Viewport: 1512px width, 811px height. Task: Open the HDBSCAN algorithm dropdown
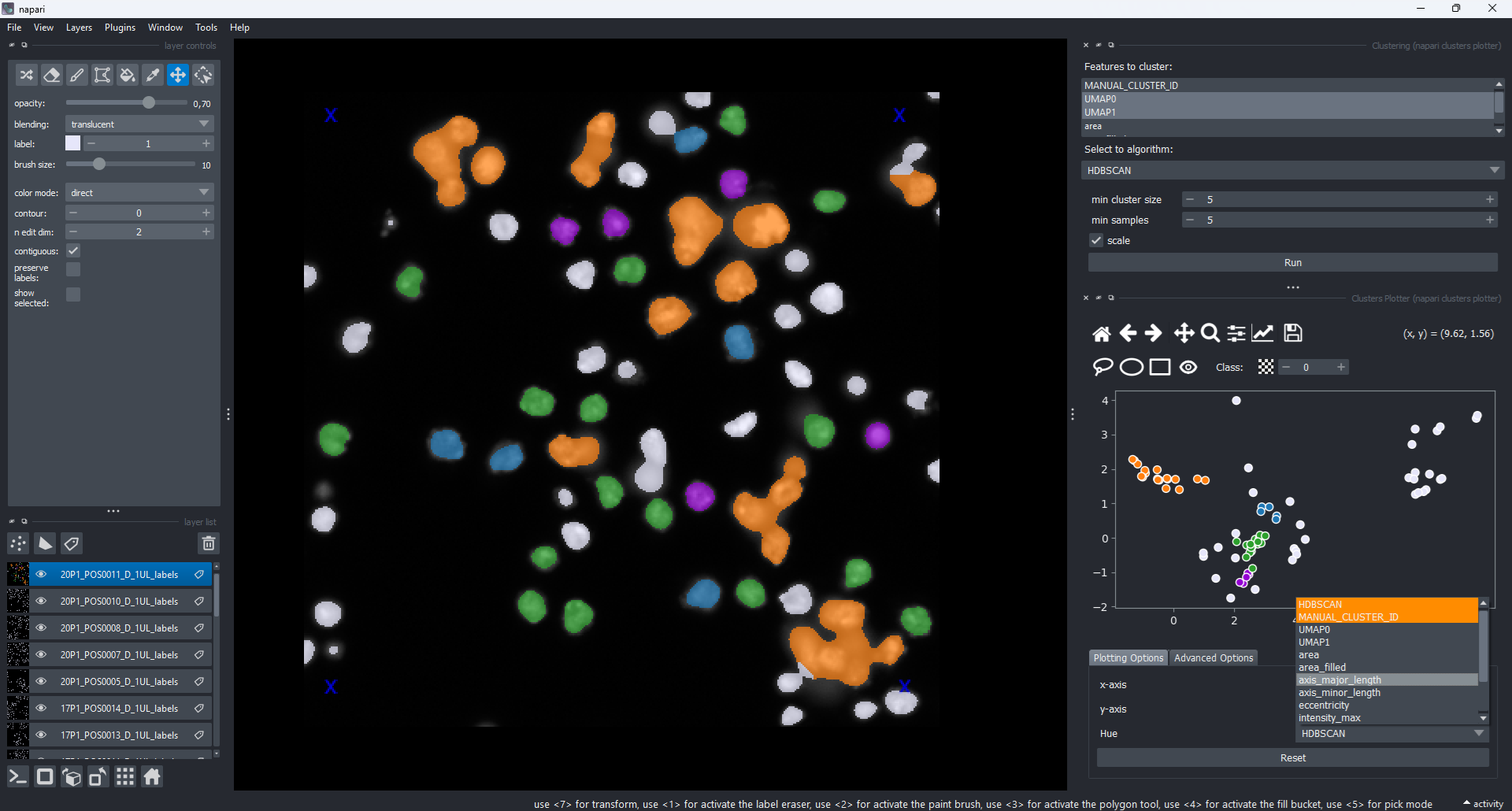click(x=1292, y=170)
